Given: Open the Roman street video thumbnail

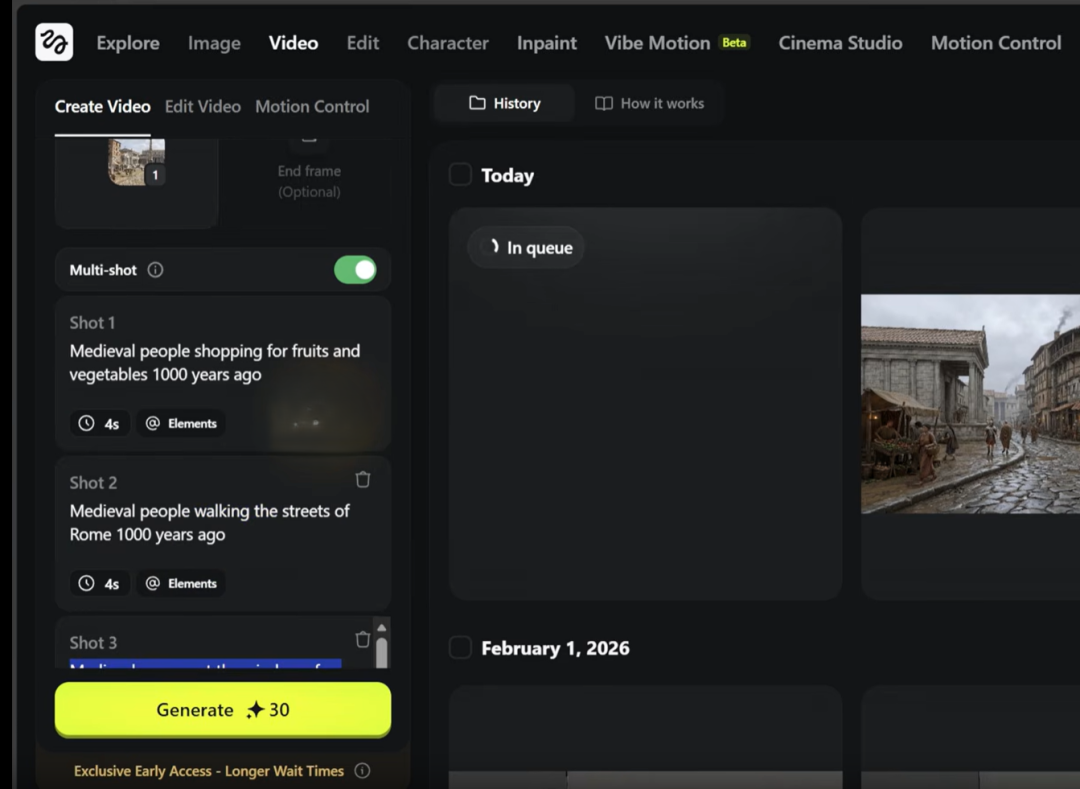Looking at the screenshot, I should pyautogui.click(x=970, y=404).
